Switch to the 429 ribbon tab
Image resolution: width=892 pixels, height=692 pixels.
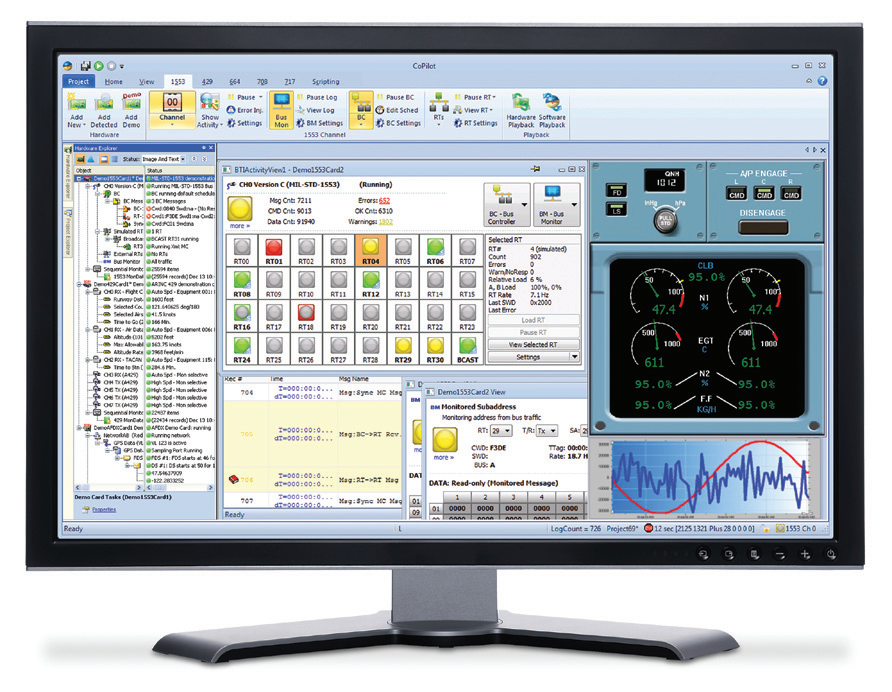pyautogui.click(x=204, y=81)
